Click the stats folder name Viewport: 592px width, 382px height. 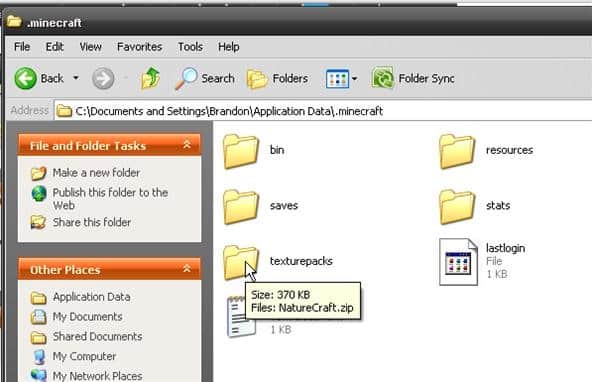498,205
